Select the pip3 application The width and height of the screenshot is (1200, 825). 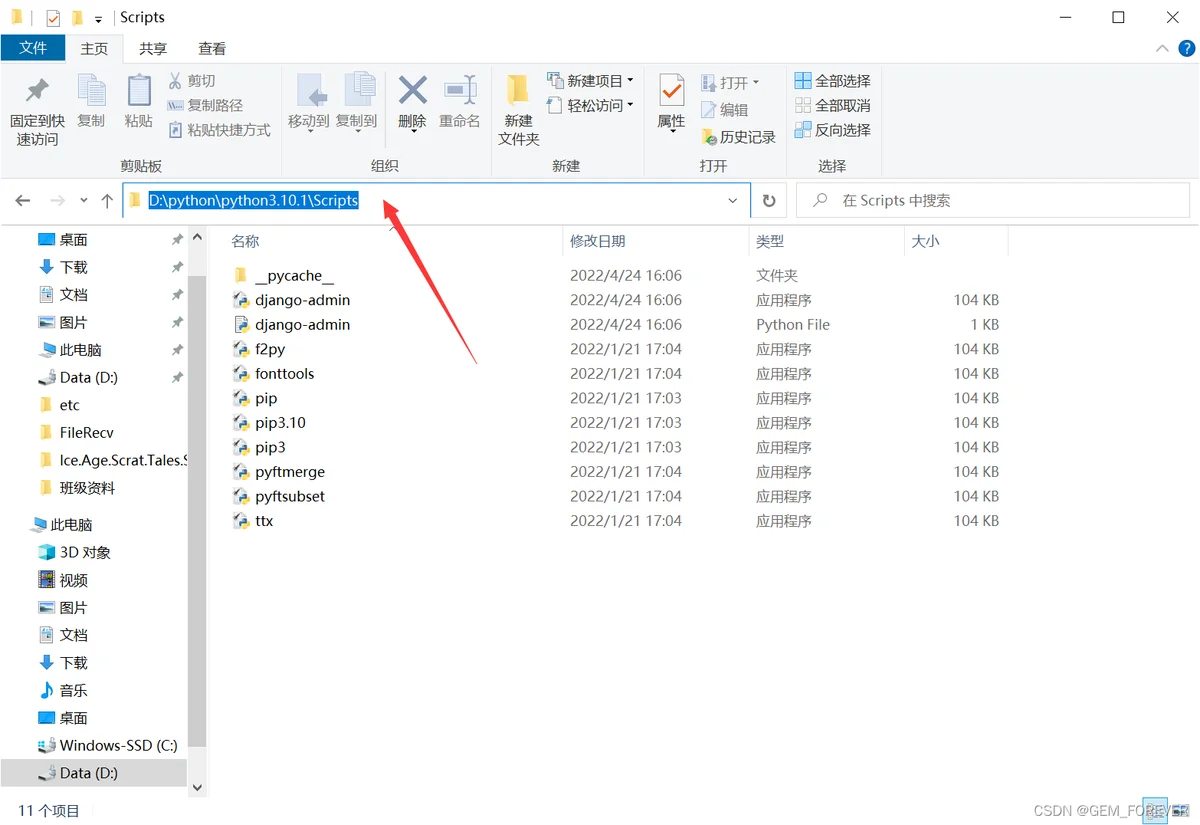click(270, 447)
